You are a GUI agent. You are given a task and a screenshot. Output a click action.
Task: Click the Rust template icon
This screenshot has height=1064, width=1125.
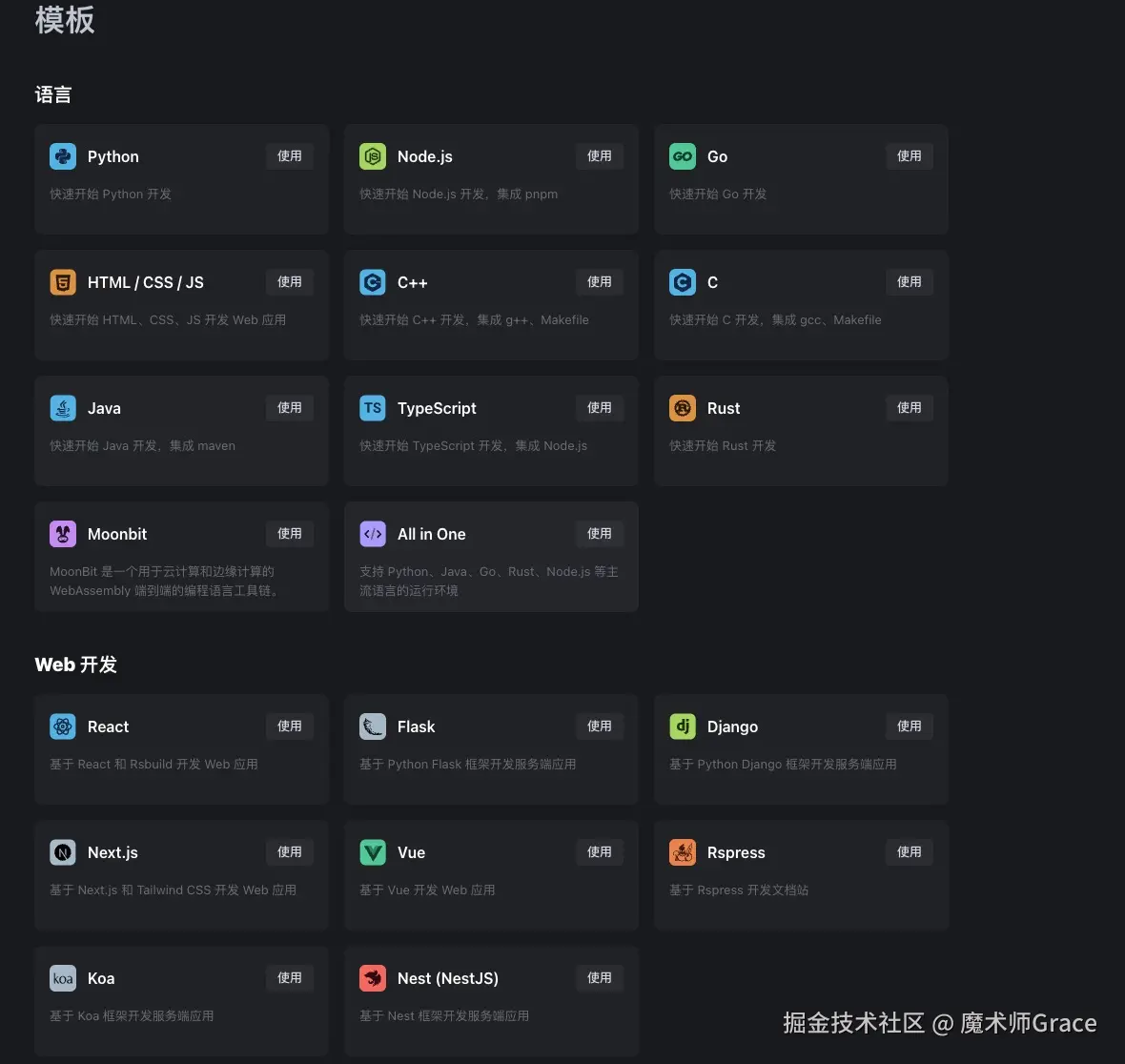pos(683,408)
